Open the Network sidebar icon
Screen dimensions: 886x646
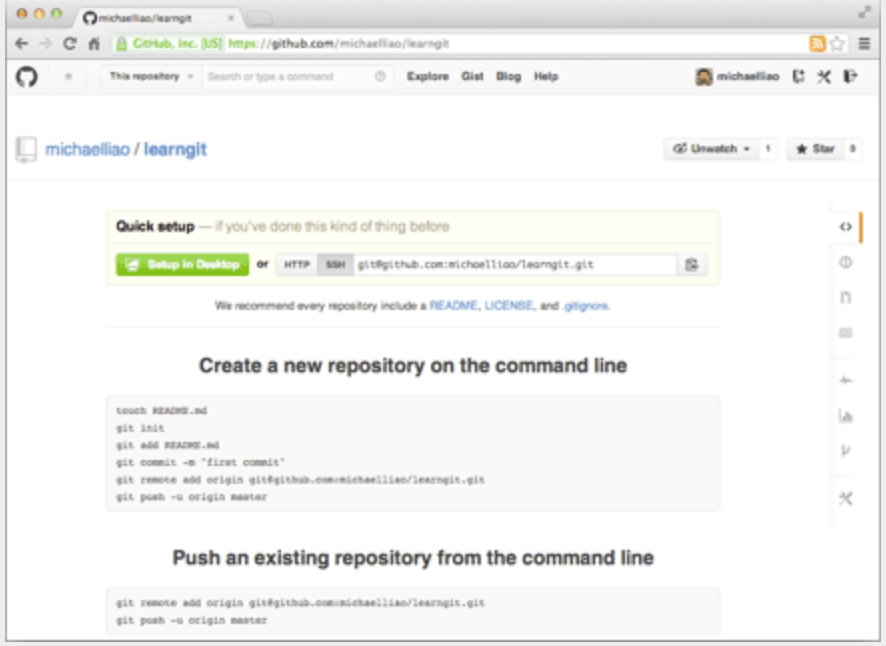click(845, 450)
